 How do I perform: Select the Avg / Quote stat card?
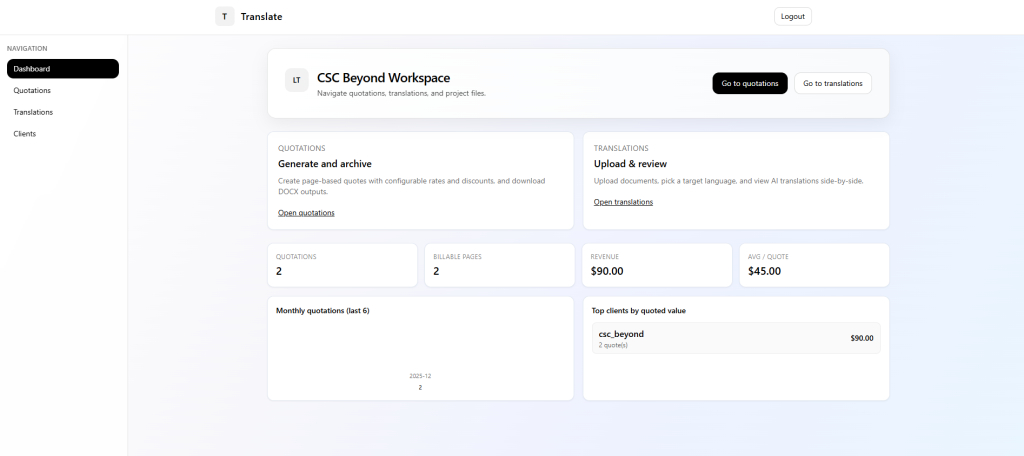tap(814, 265)
